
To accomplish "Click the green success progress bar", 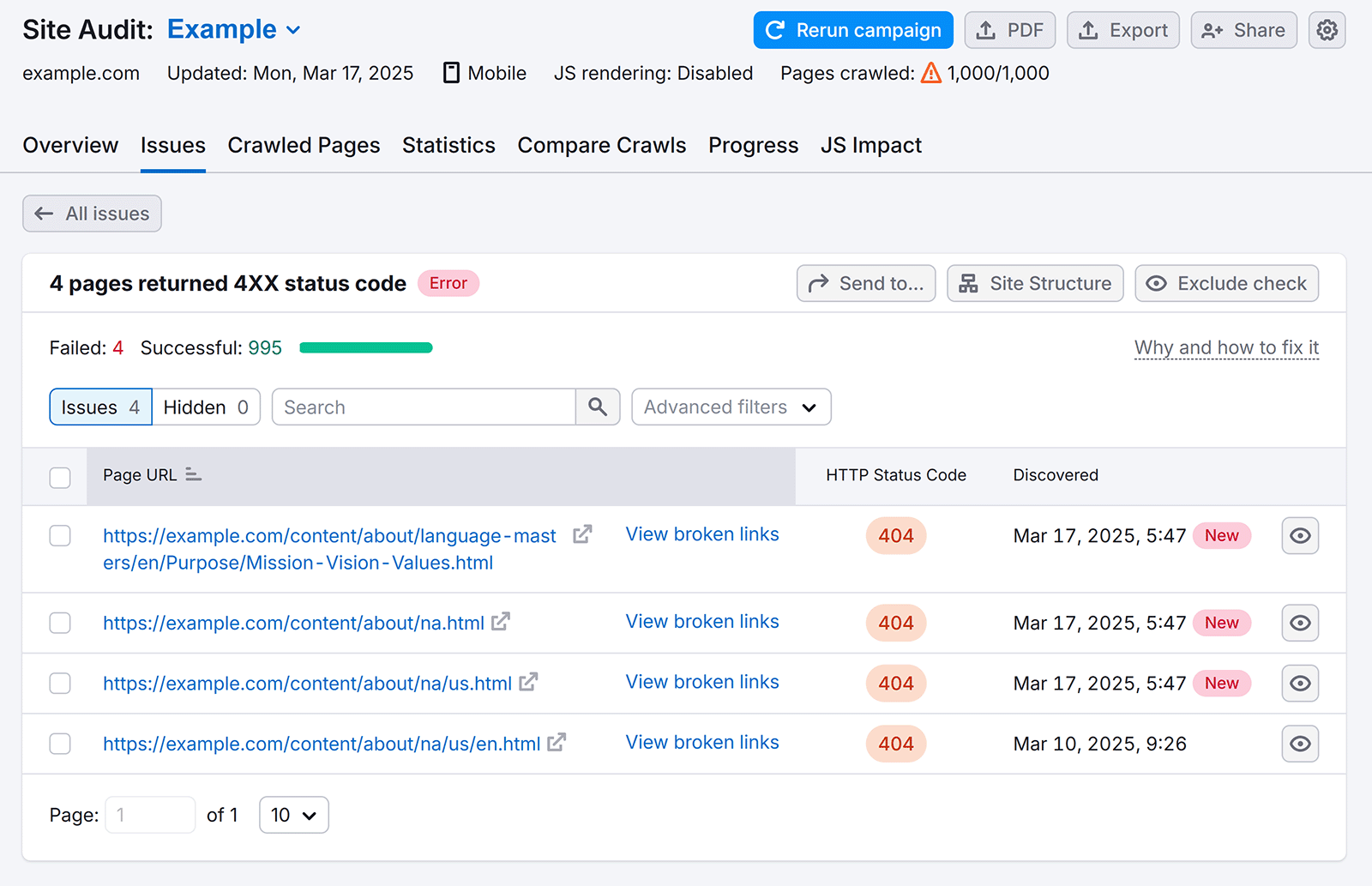I will tap(366, 347).
